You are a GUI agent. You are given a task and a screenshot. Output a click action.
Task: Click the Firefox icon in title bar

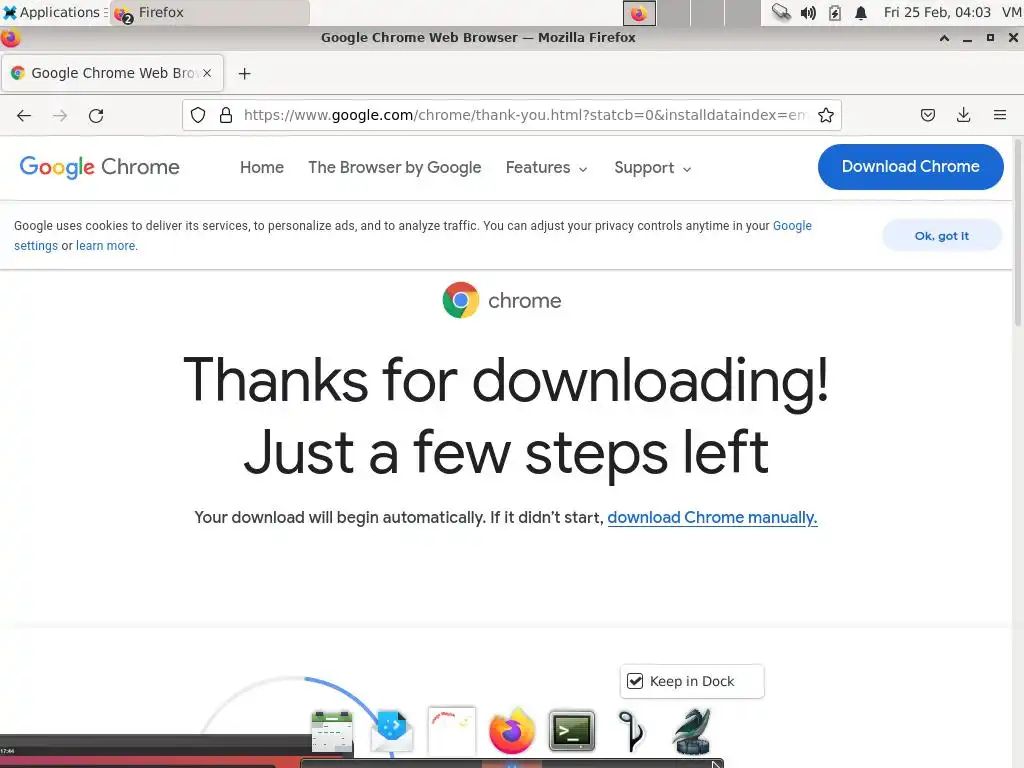pyautogui.click(x=10, y=38)
